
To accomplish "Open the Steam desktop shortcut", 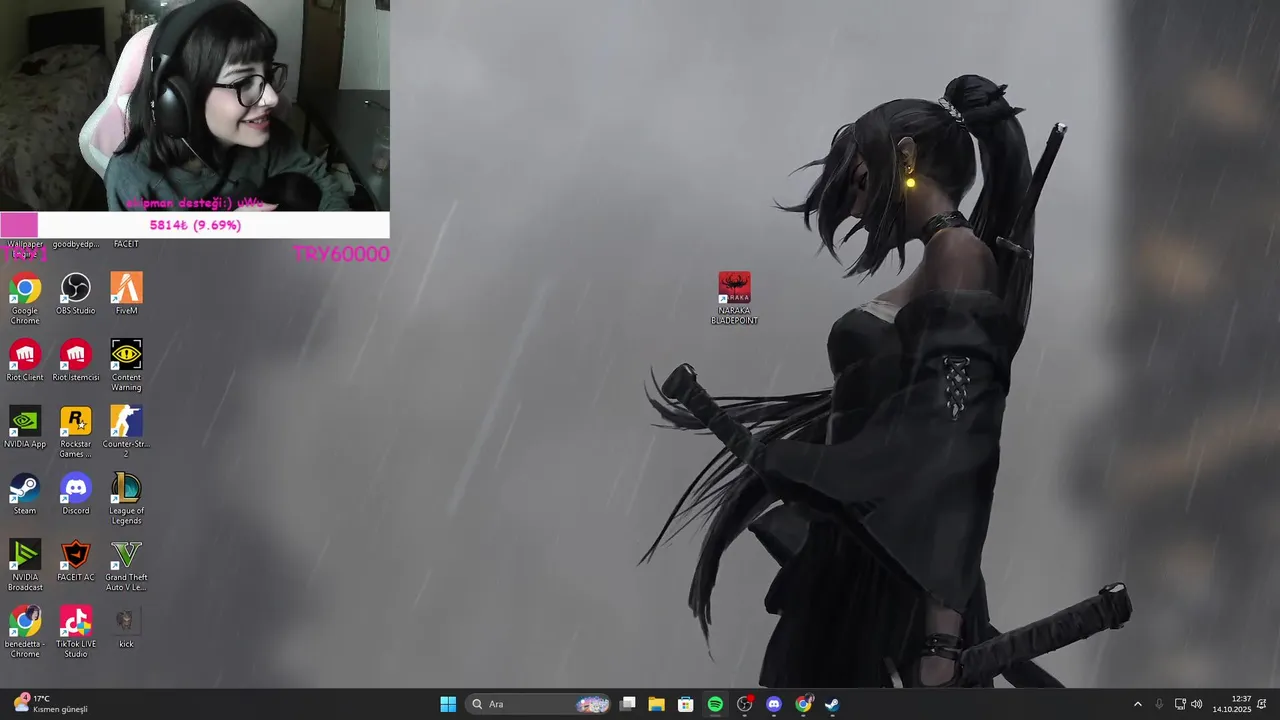I will 25,494.
